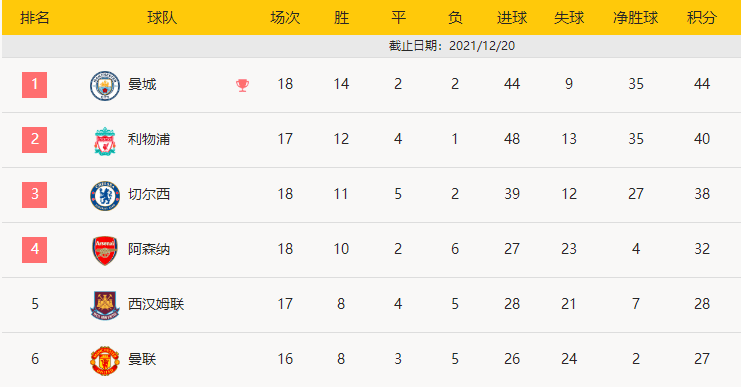Click the Arsenal club crest
Screen dimensions: 741x387
(105, 251)
